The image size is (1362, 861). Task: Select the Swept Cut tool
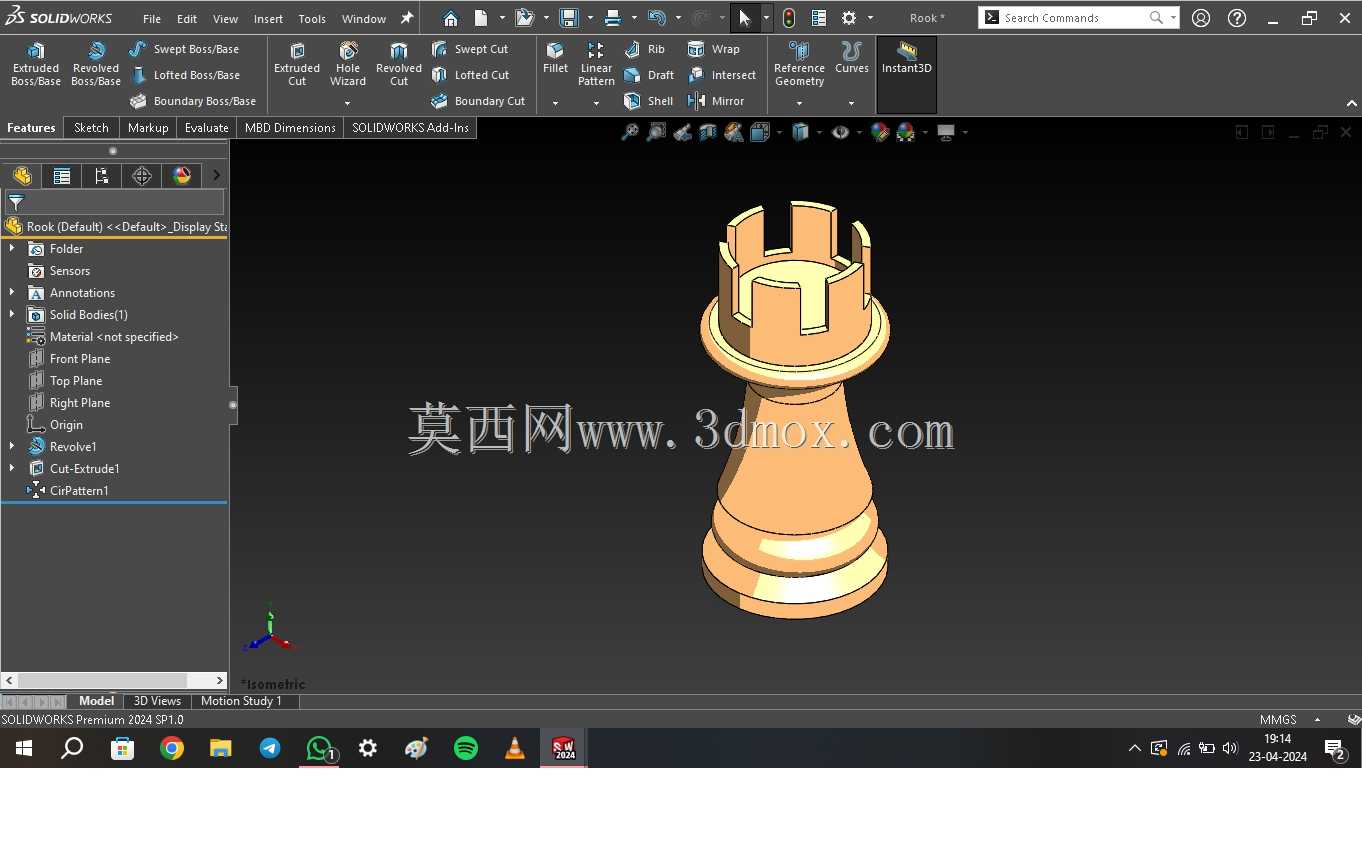(x=469, y=49)
